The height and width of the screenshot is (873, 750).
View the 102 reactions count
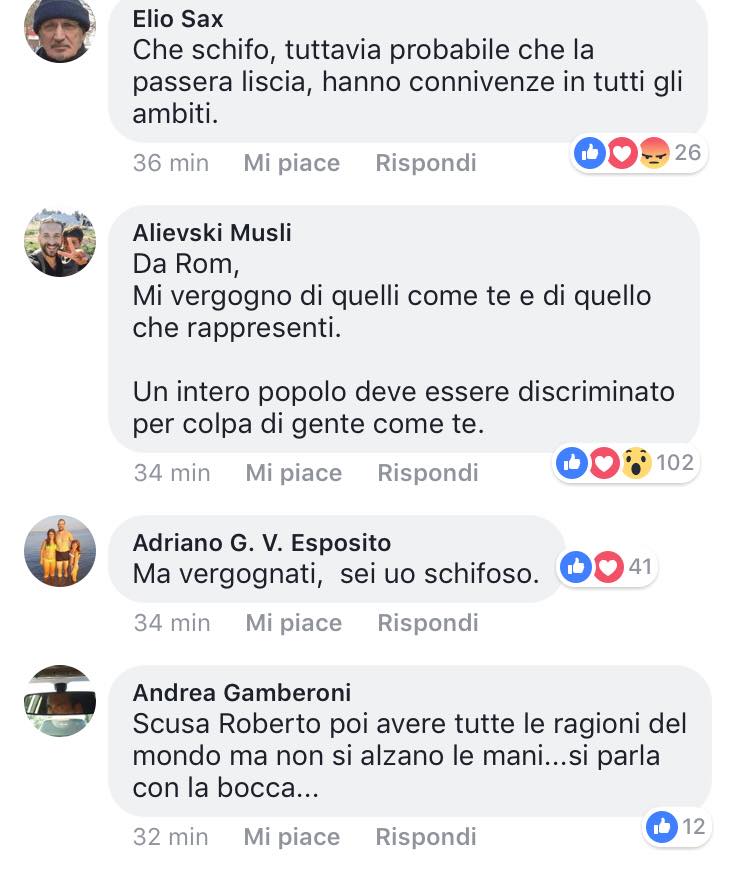point(675,463)
